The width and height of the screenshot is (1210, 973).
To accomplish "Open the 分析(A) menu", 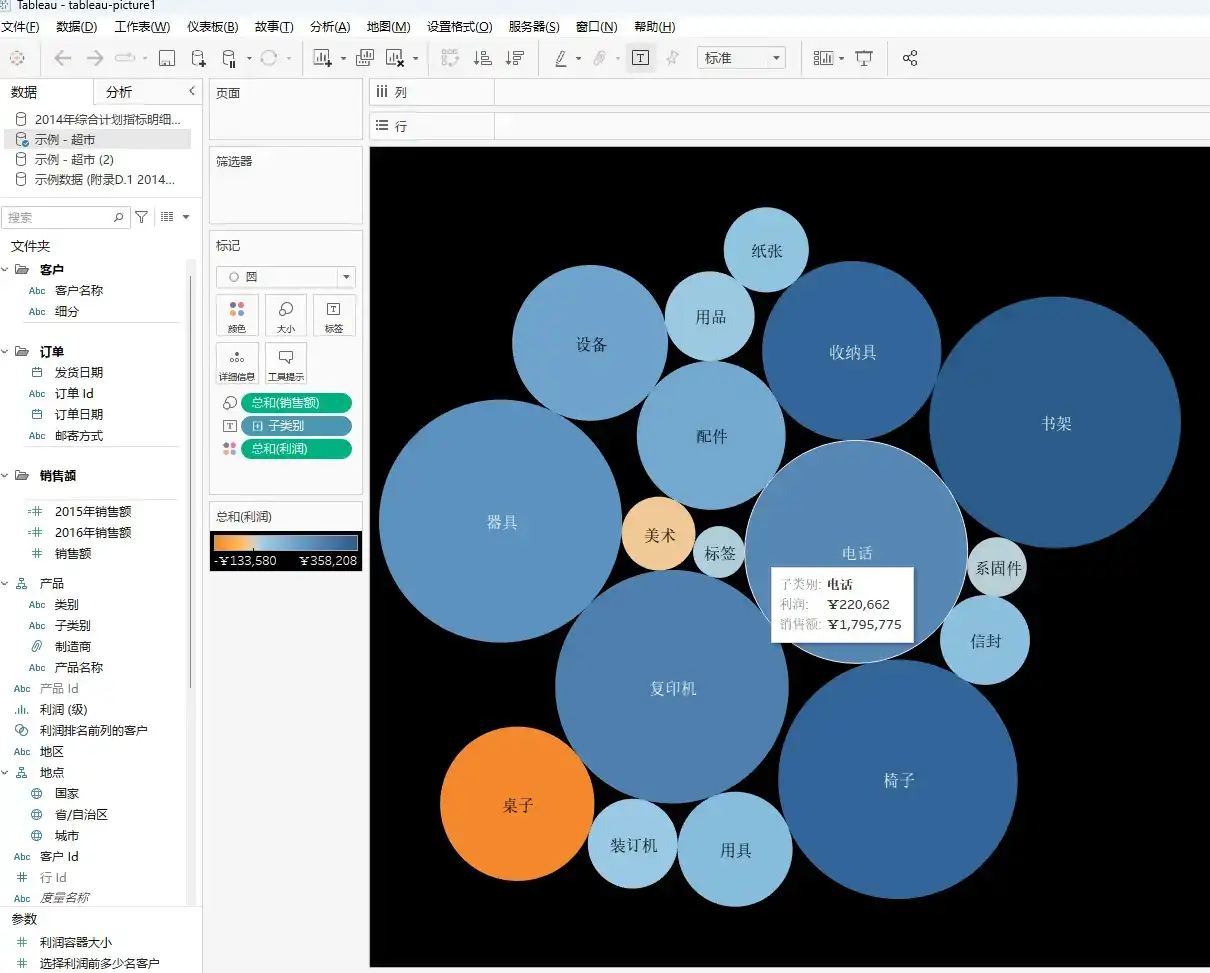I will 330,27.
